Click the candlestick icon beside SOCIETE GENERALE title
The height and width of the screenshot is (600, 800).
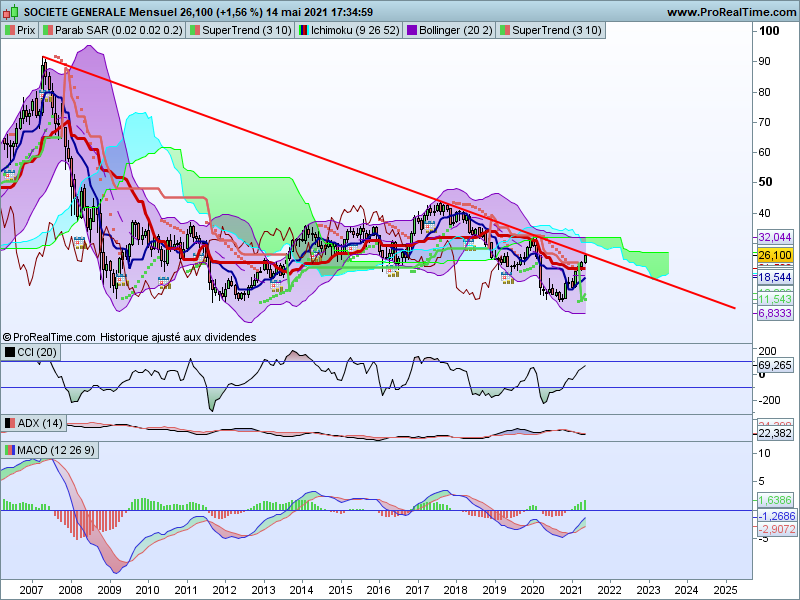11,12
